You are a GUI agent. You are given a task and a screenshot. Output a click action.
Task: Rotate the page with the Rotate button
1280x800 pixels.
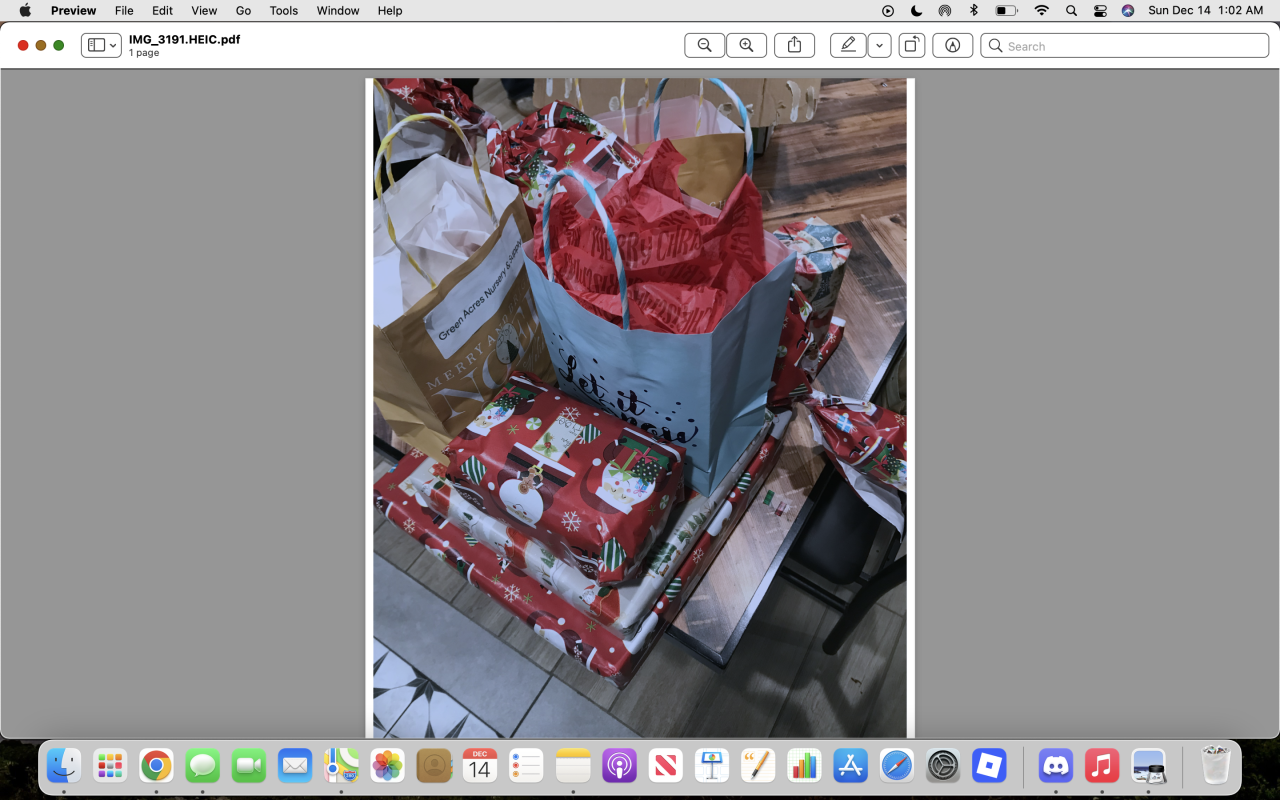point(911,46)
